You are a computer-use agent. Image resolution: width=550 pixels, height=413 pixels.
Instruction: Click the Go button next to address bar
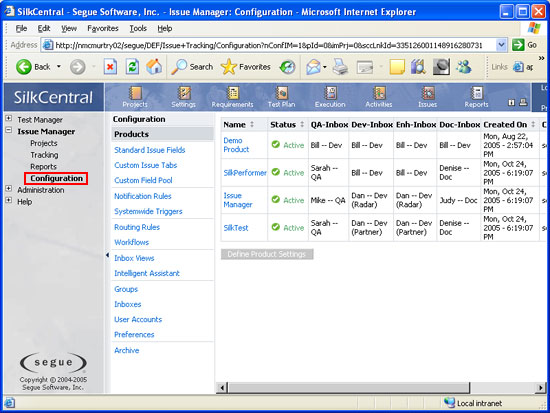point(525,45)
